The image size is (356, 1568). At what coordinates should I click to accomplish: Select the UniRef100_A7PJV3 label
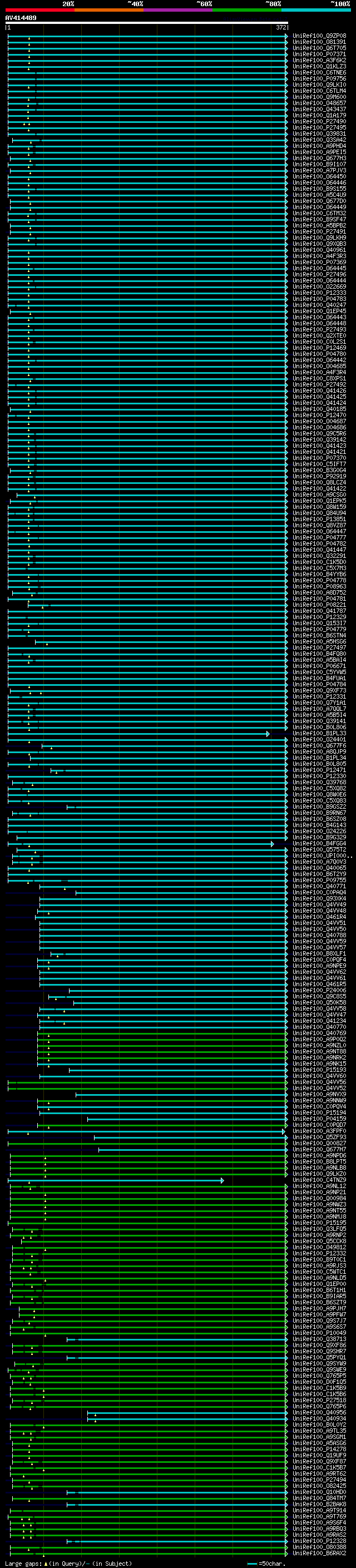[319, 170]
